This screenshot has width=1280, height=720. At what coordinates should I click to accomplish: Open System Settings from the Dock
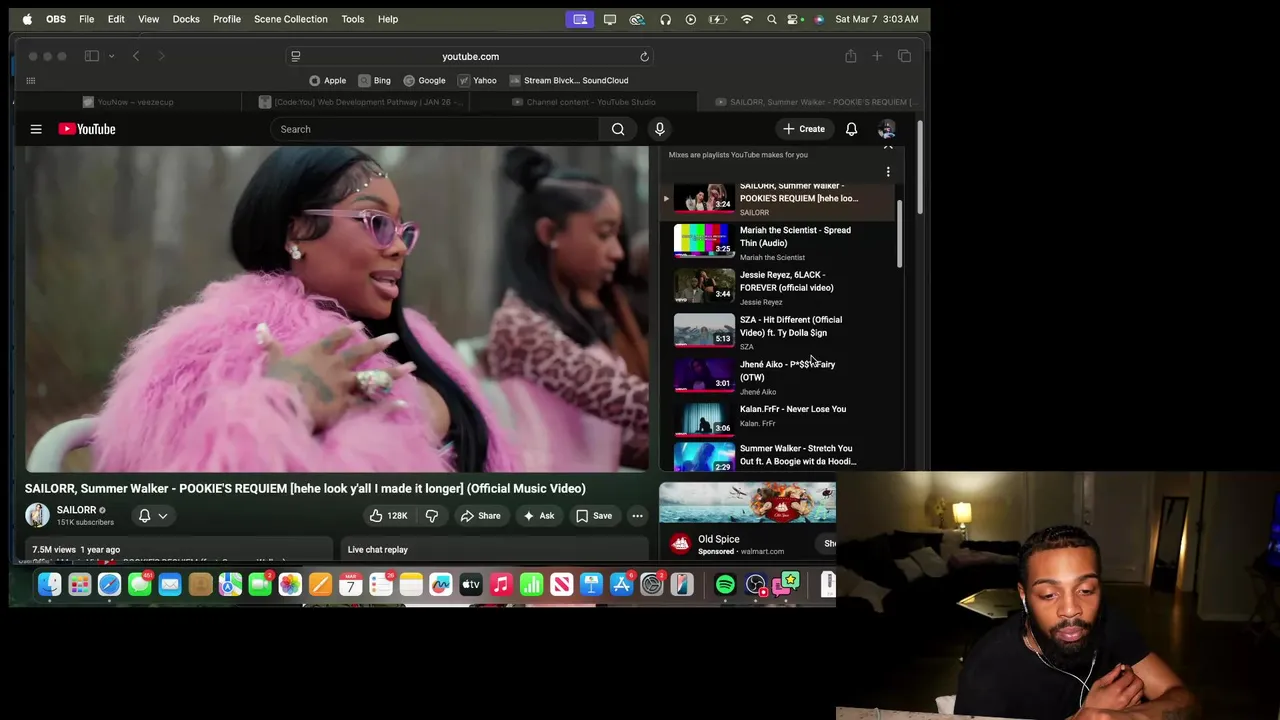pyautogui.click(x=651, y=584)
